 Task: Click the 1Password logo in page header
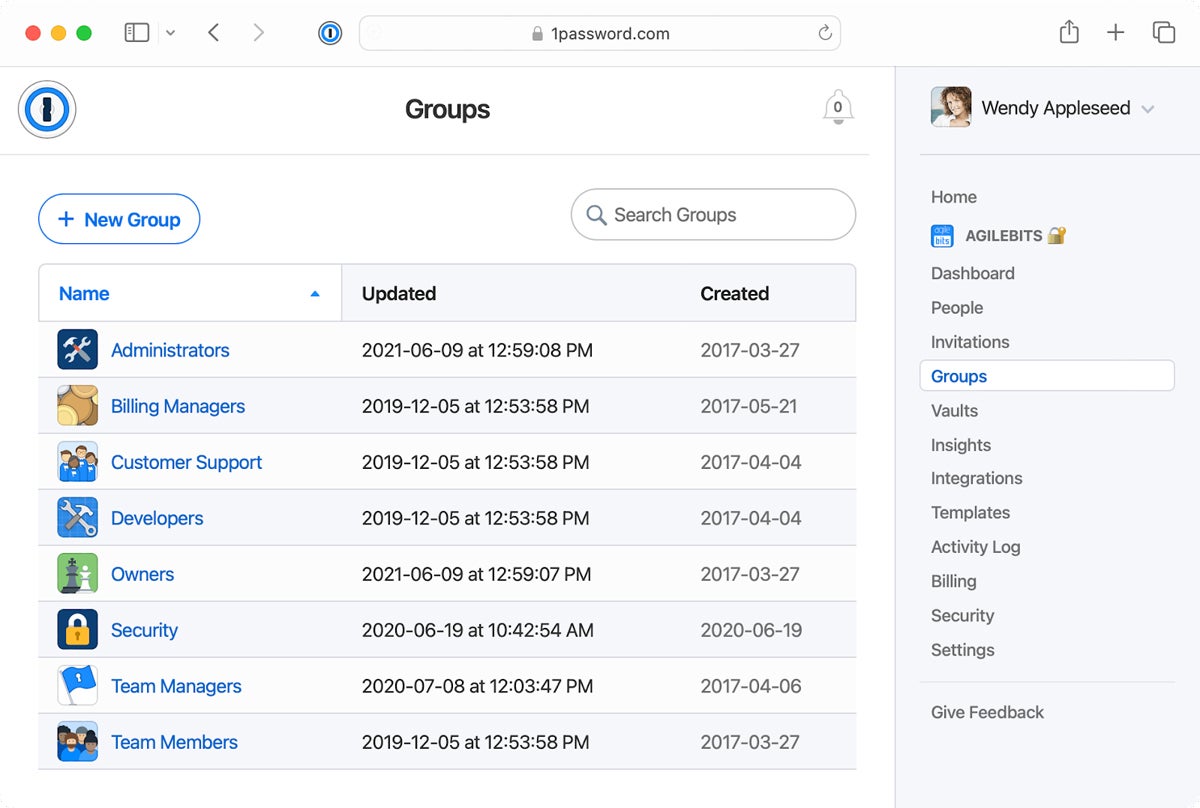47,109
